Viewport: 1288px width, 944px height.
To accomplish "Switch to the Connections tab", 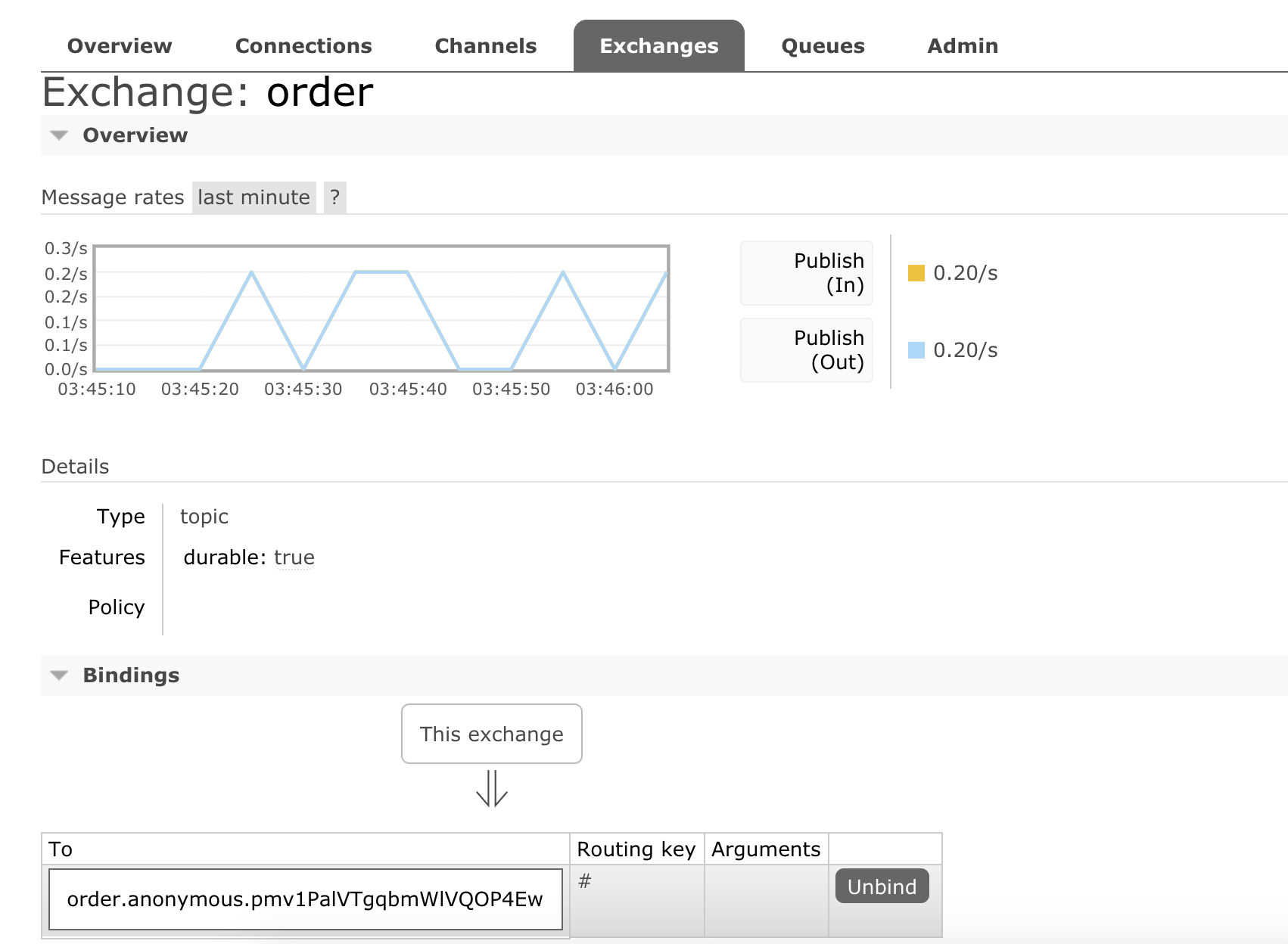I will point(303,46).
